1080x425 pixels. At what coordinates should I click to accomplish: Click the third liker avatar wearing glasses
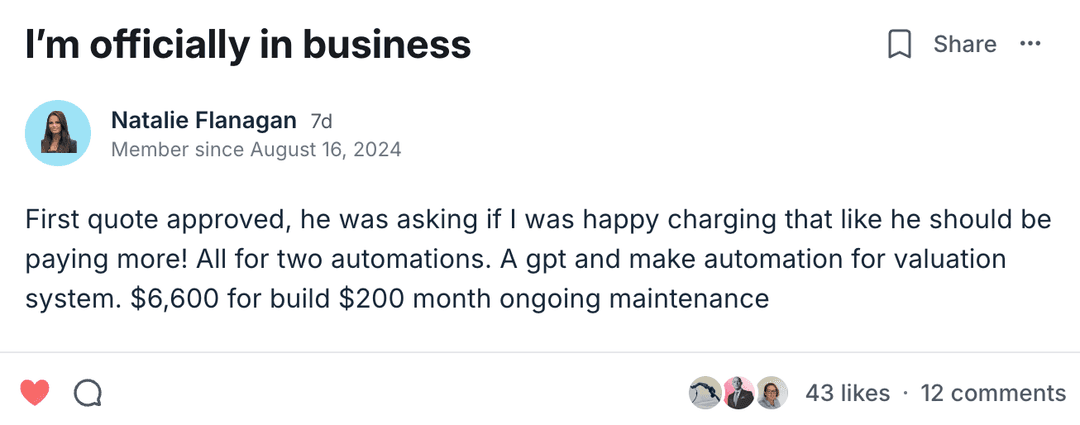(771, 393)
